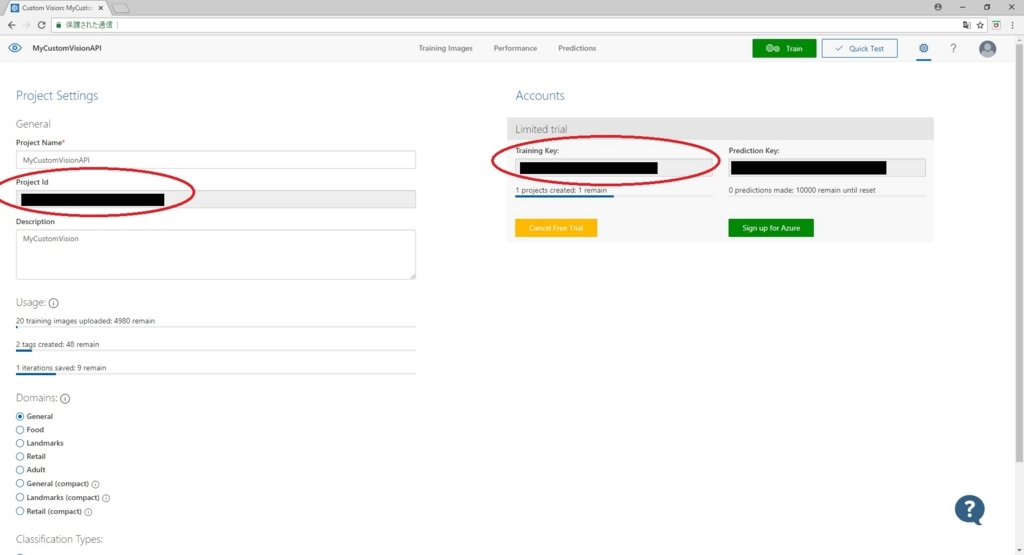Open the settings gear icon
Image resolution: width=1024 pixels, height=555 pixels.
(923, 48)
